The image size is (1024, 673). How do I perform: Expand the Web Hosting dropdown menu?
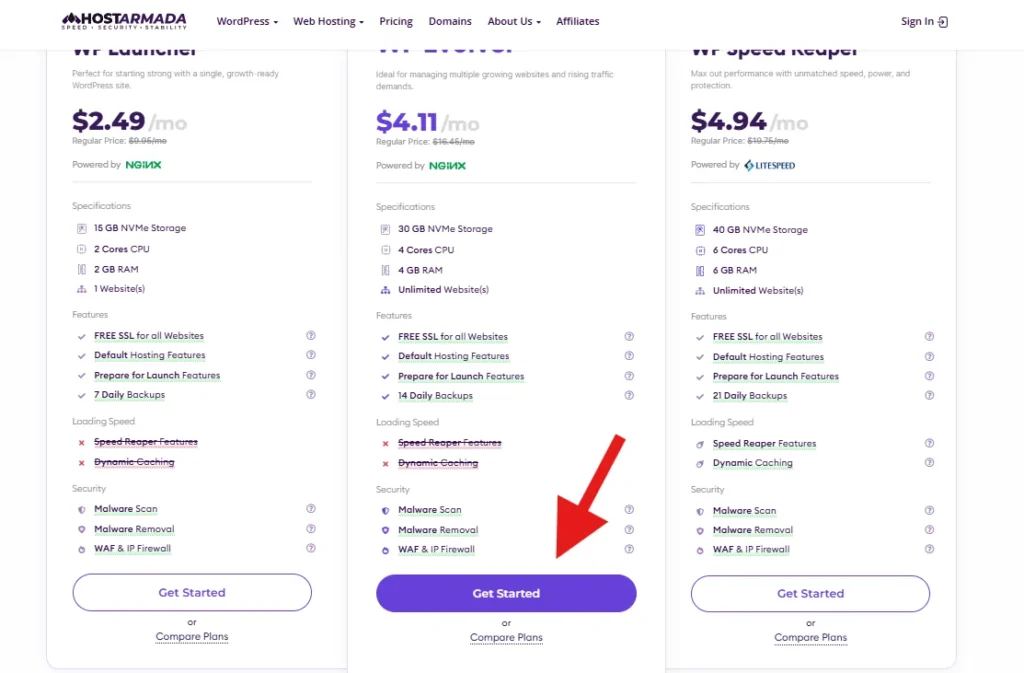coord(328,21)
